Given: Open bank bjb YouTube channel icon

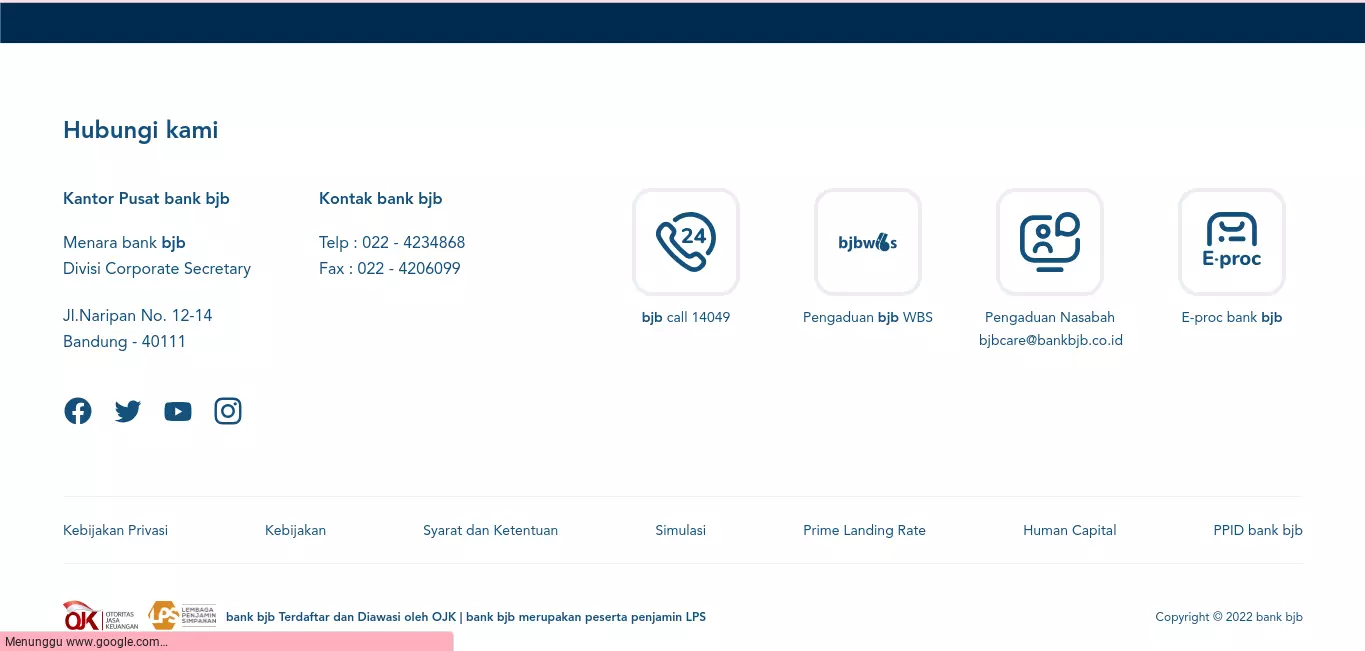Looking at the screenshot, I should tap(178, 411).
